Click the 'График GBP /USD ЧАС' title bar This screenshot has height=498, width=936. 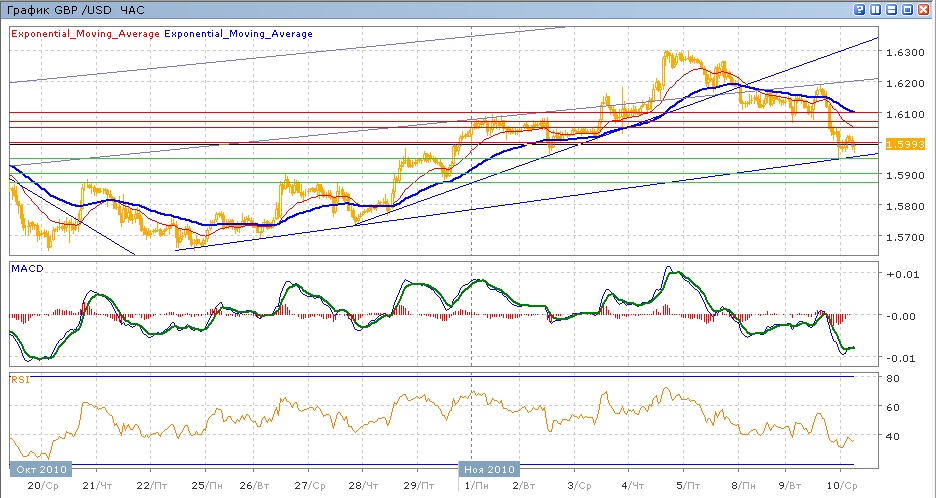[76, 9]
